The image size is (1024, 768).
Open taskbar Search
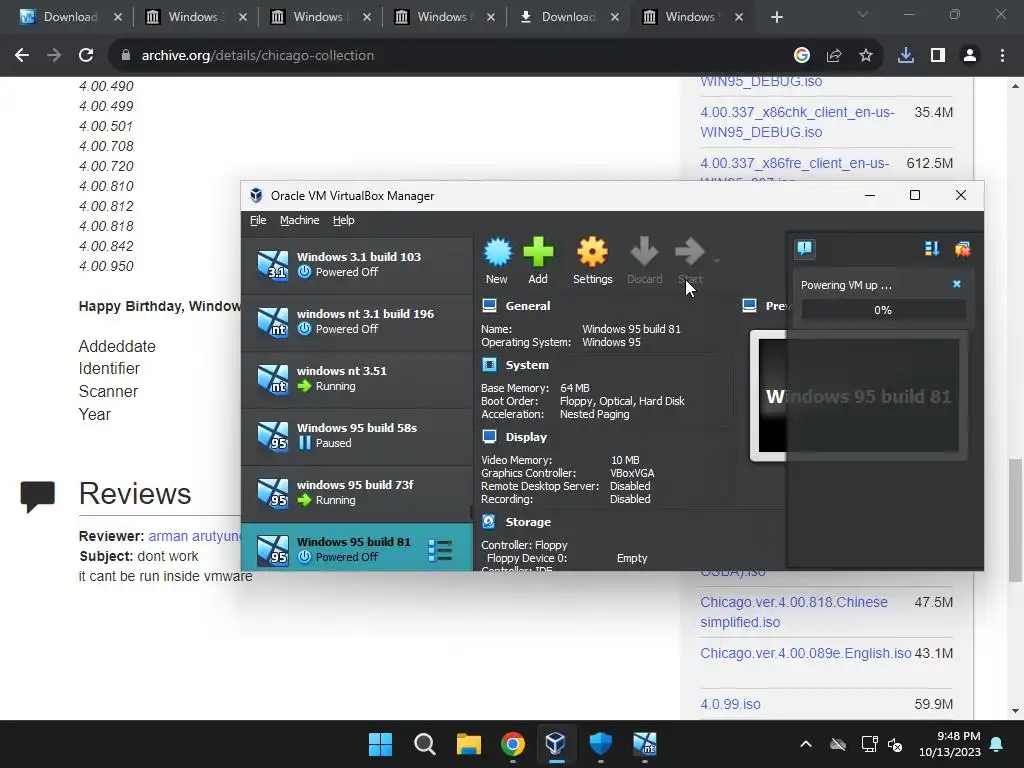tap(424, 744)
